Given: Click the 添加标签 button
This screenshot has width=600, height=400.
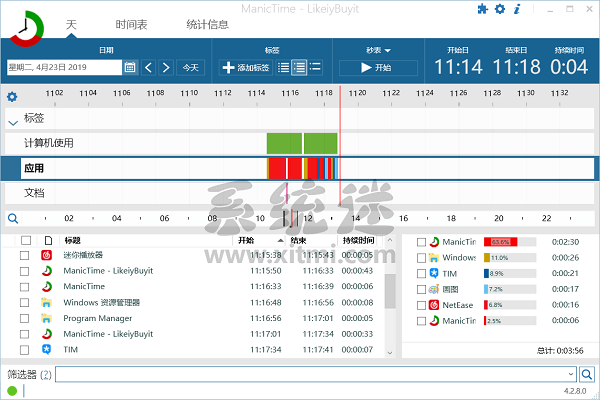Looking at the screenshot, I should (246, 67).
